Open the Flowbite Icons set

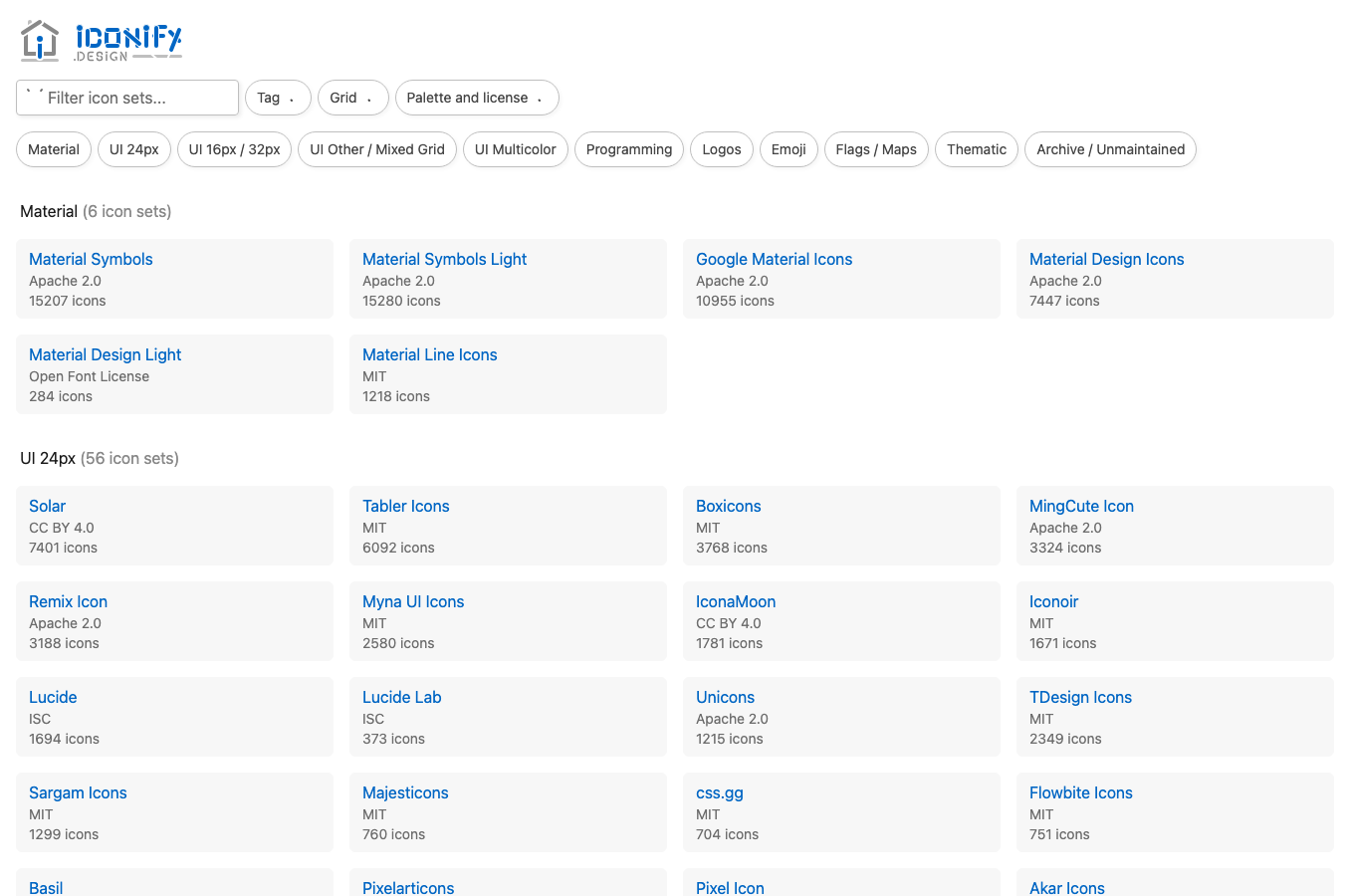[1080, 792]
